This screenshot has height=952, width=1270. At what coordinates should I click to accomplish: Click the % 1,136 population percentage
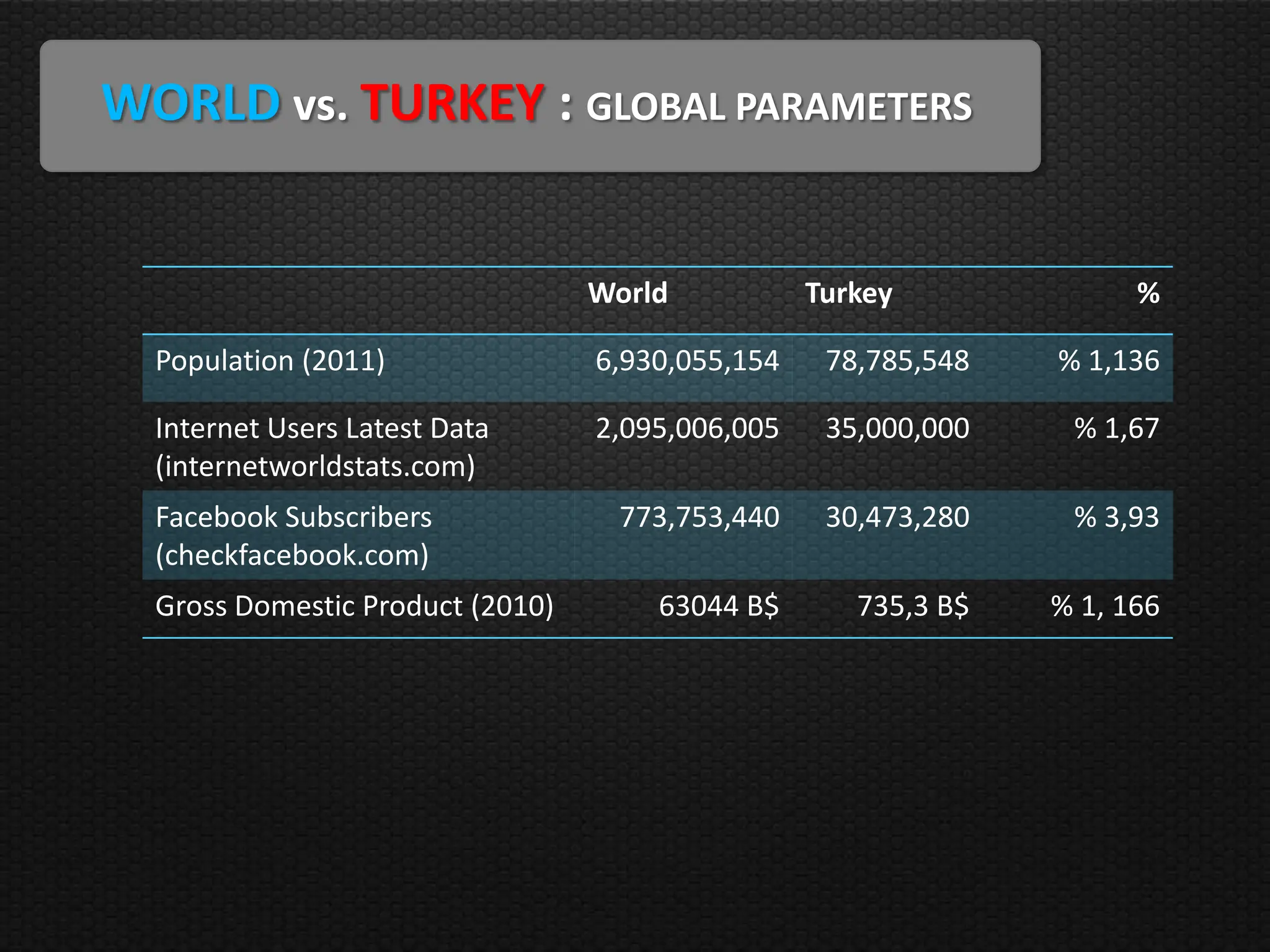[1109, 361]
